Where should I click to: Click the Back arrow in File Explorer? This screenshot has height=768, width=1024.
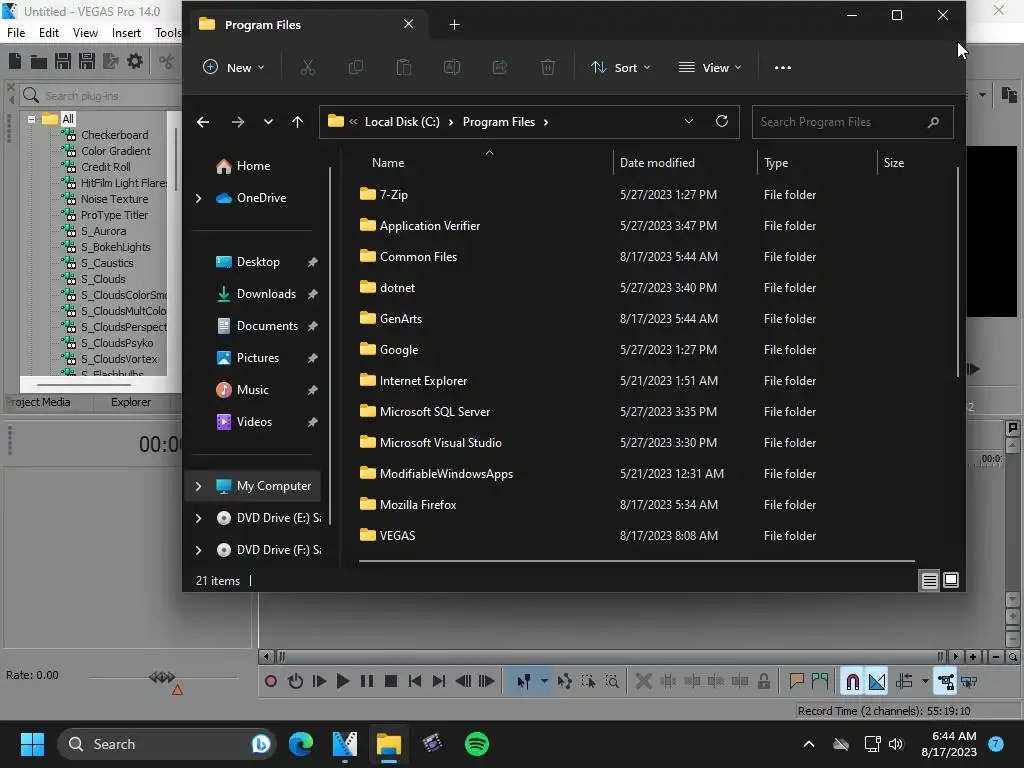[203, 122]
